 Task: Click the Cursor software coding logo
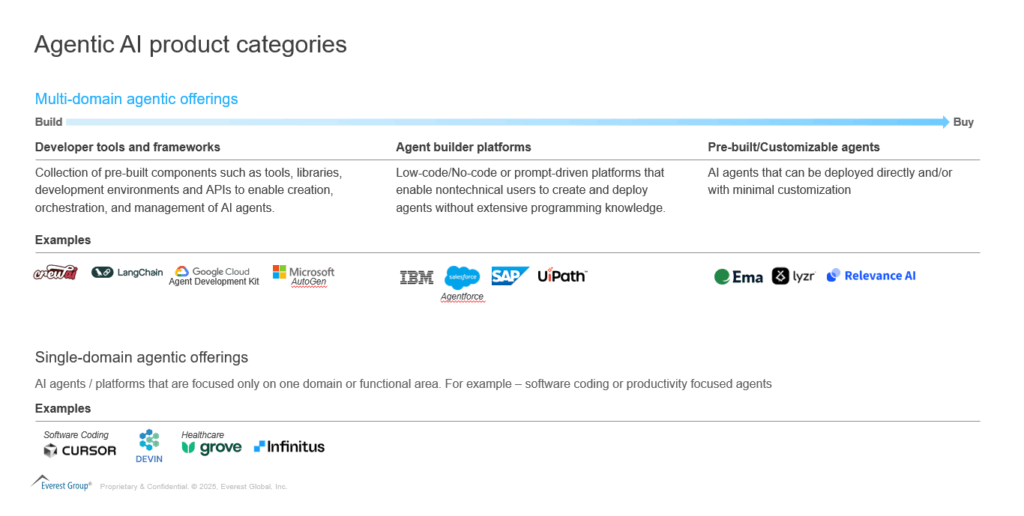(80, 450)
